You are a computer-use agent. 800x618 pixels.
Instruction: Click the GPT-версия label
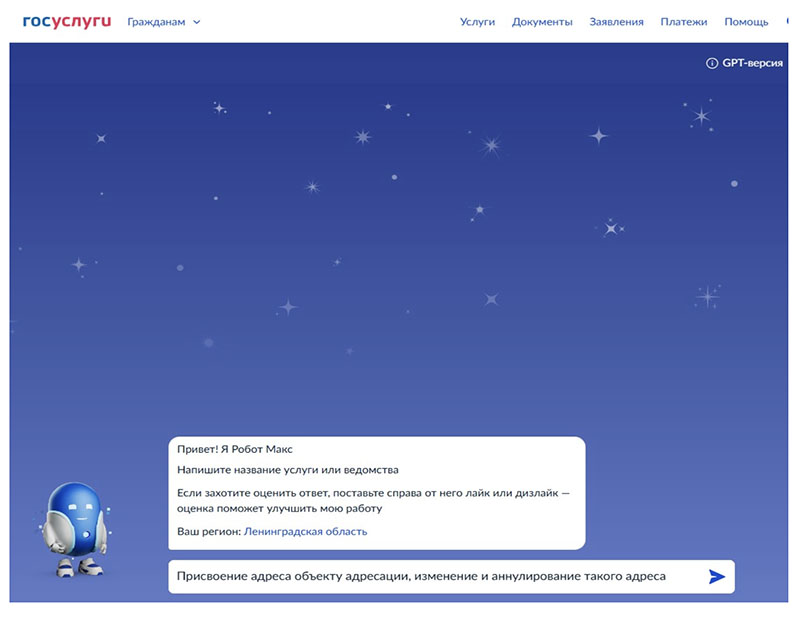(752, 63)
